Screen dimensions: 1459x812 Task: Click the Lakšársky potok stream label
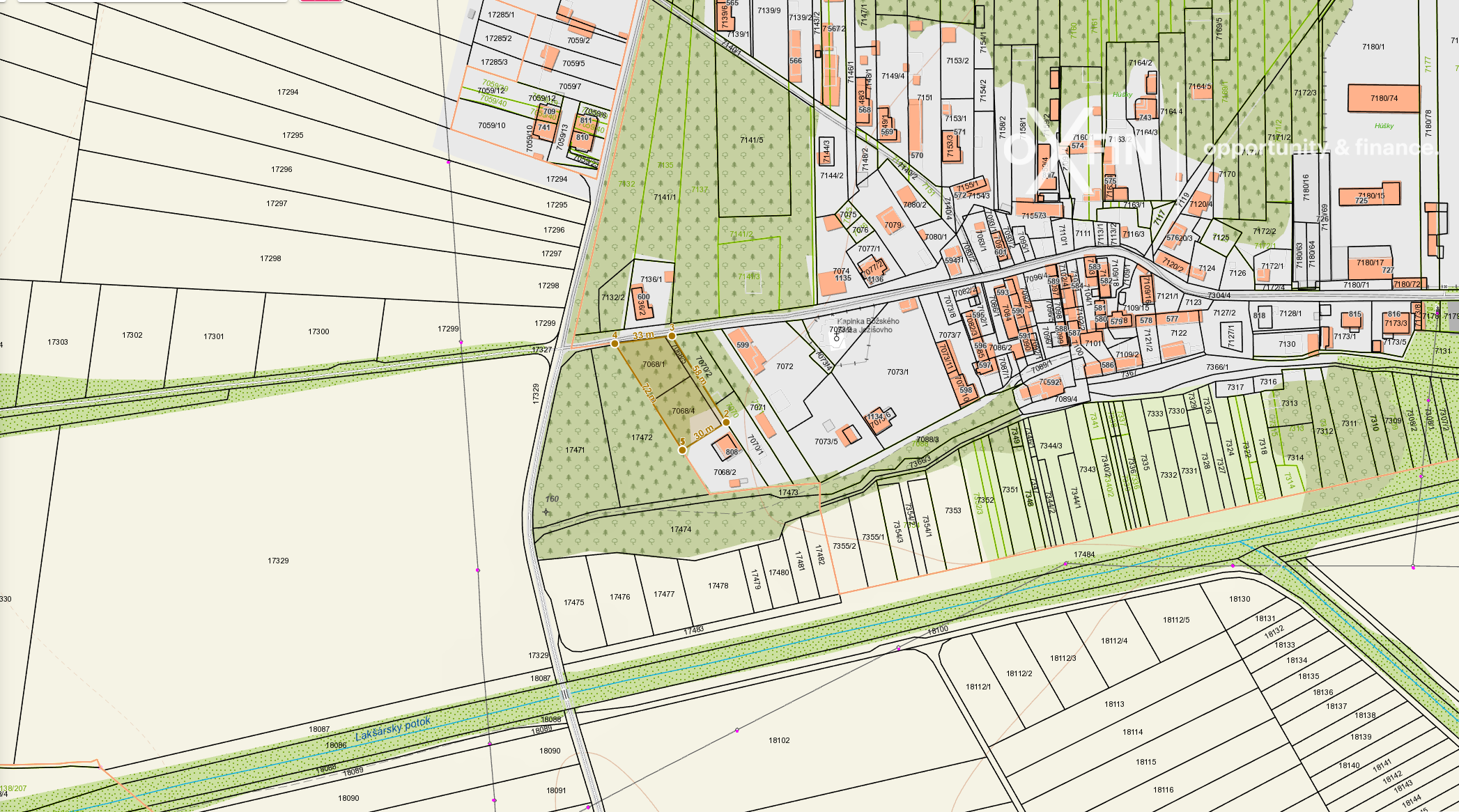(393, 729)
